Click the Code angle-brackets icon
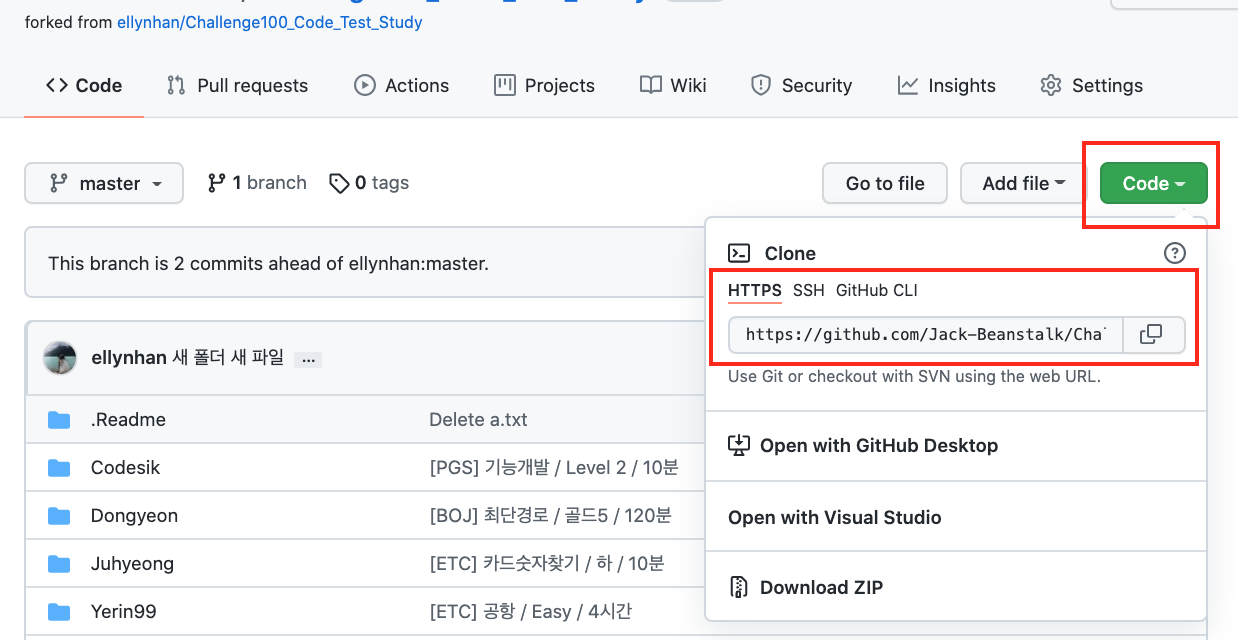Viewport: 1238px width, 640px height. point(57,86)
